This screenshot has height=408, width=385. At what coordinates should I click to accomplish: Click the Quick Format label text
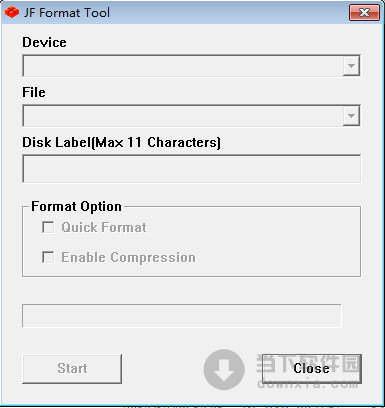click(104, 228)
